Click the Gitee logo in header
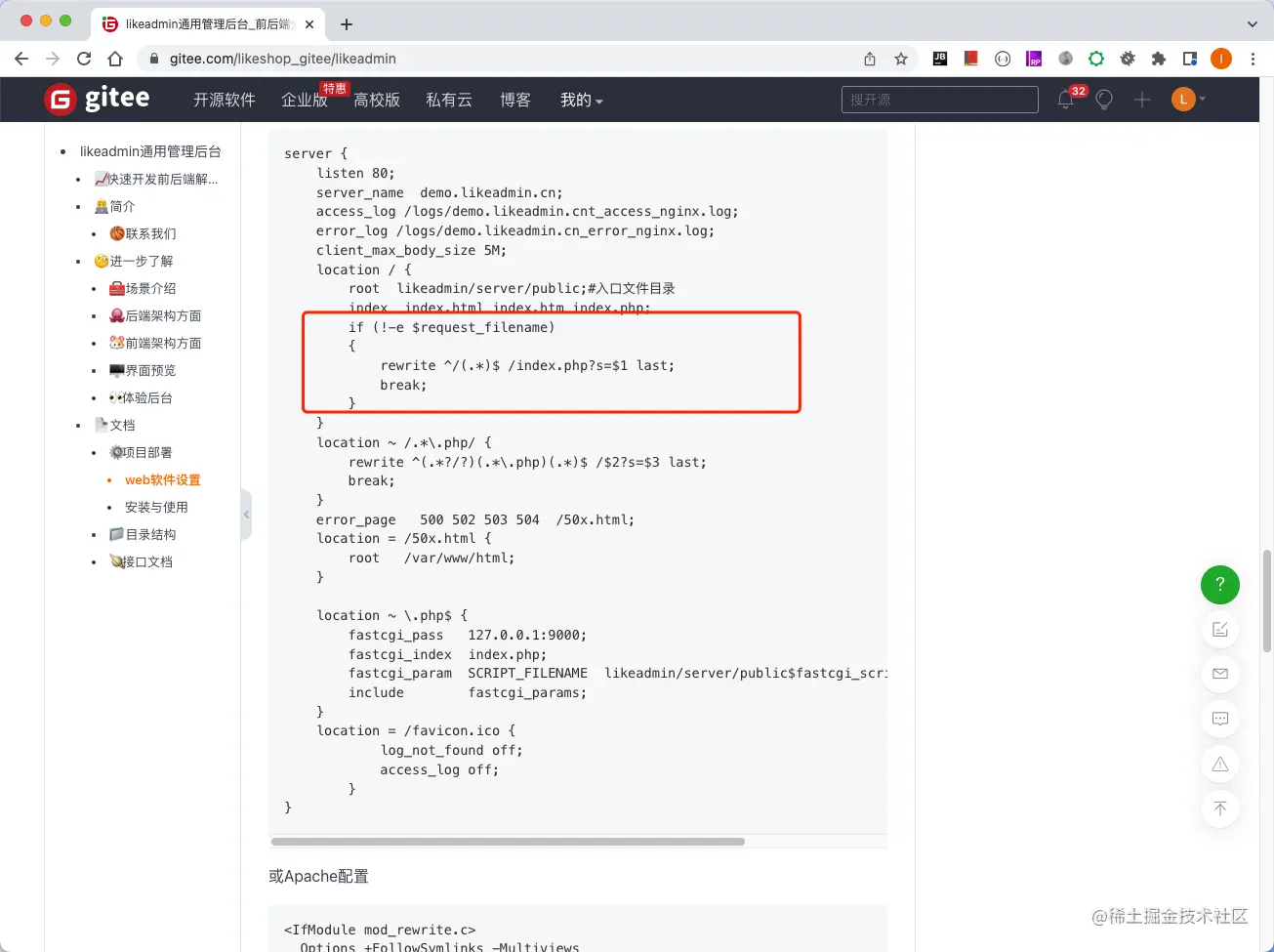Viewport: 1274px width, 952px height. [x=98, y=99]
